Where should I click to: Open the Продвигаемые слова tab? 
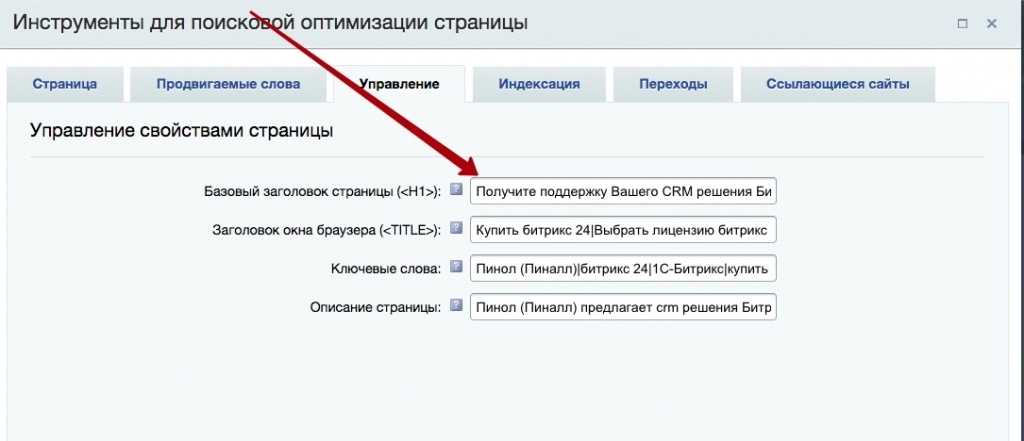228,84
